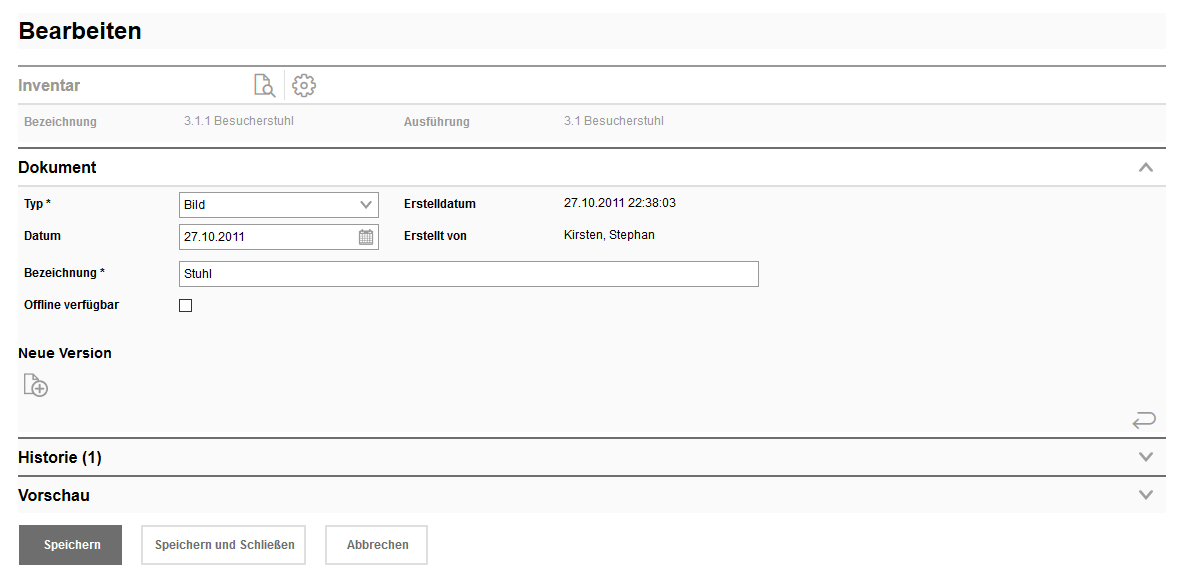This screenshot has width=1182, height=584.
Task: Expand the Vorschau section chevron
Action: [1146, 494]
